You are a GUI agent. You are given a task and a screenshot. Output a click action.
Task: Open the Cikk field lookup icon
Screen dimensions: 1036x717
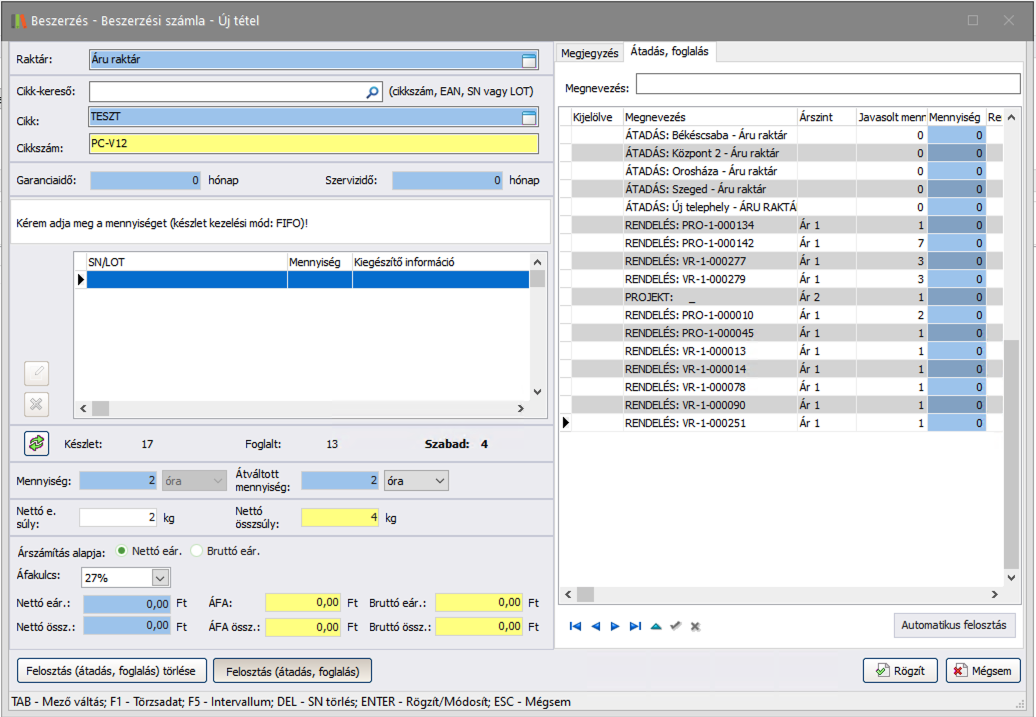(529, 119)
